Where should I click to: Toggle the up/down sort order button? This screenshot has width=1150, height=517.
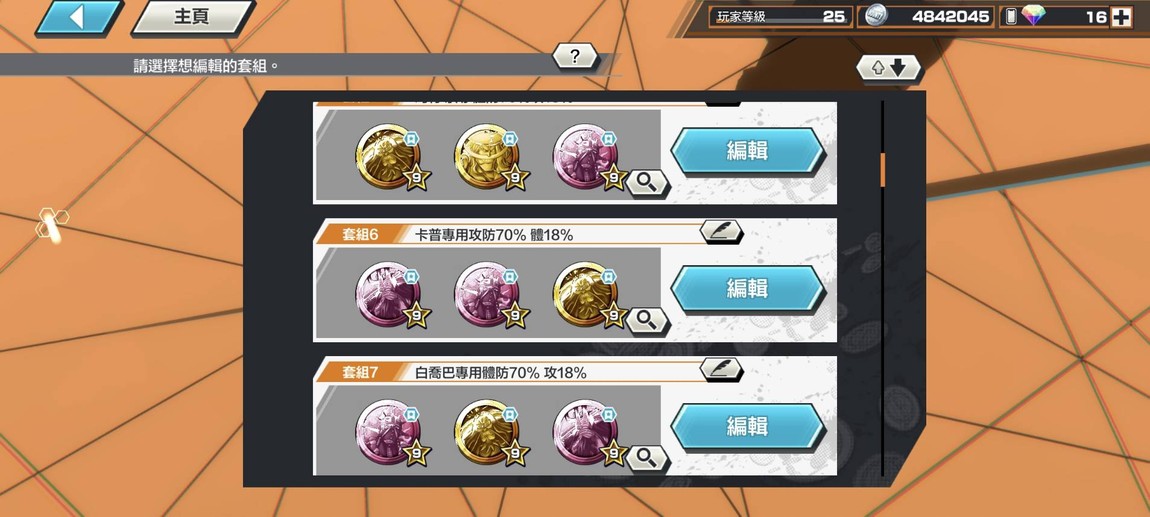[888, 68]
